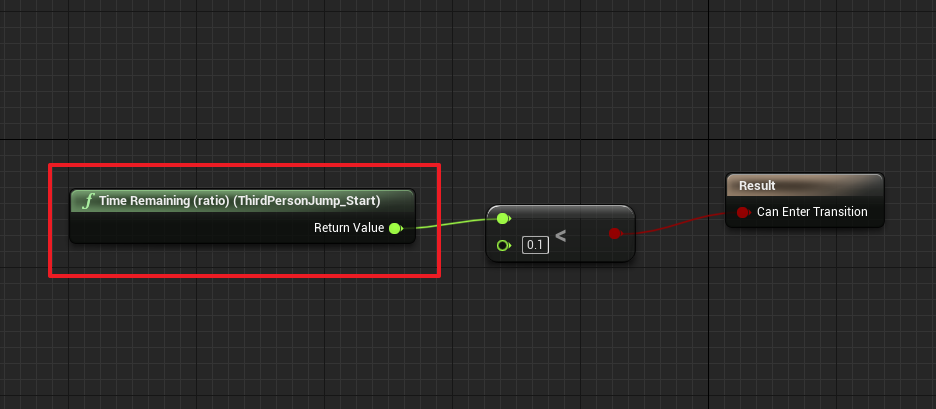This screenshot has width=936, height=409.
Task: Click the dark body of Time Remaining node
Action: 191,228
